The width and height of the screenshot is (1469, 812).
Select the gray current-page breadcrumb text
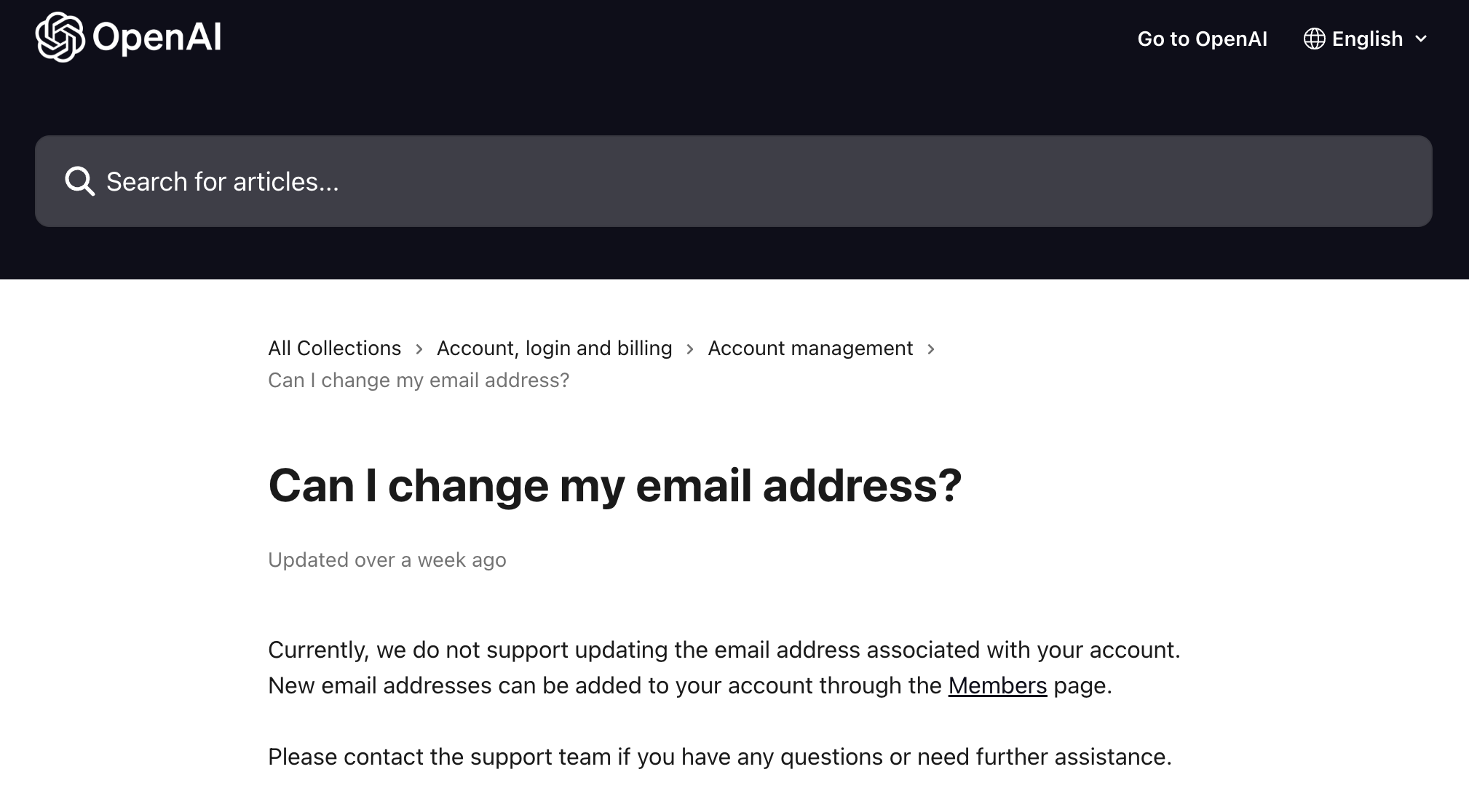419,381
